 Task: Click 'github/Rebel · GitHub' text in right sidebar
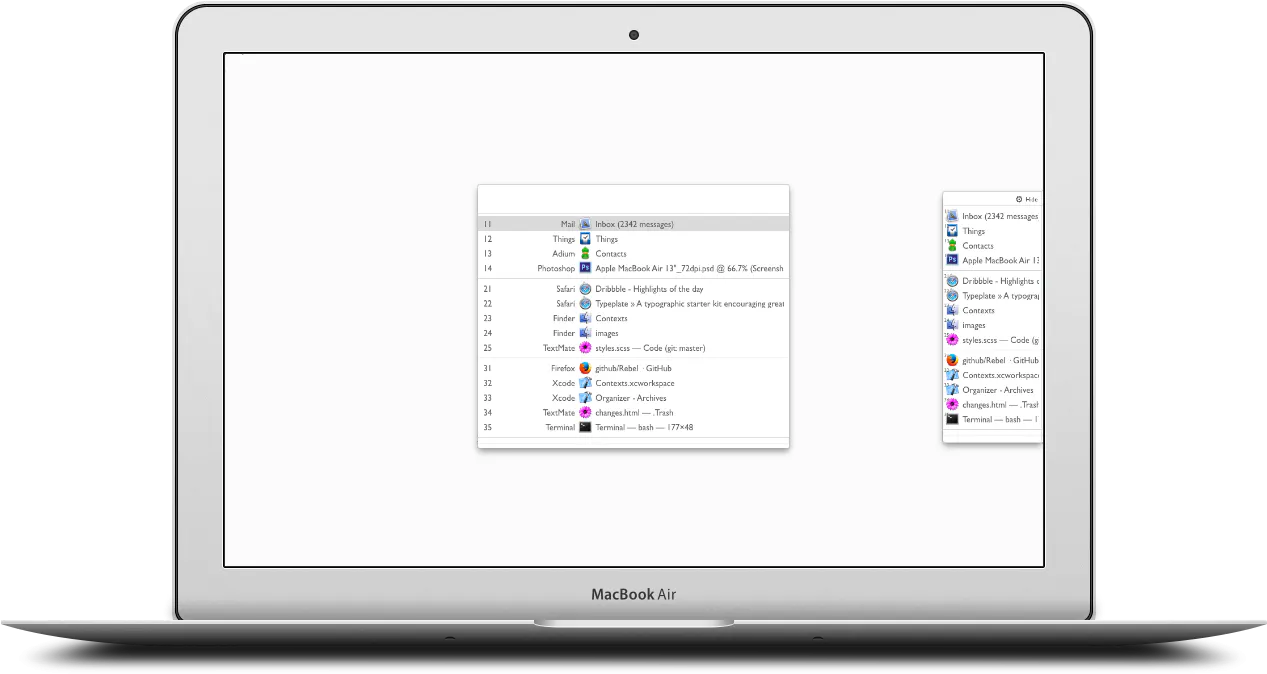click(1001, 360)
